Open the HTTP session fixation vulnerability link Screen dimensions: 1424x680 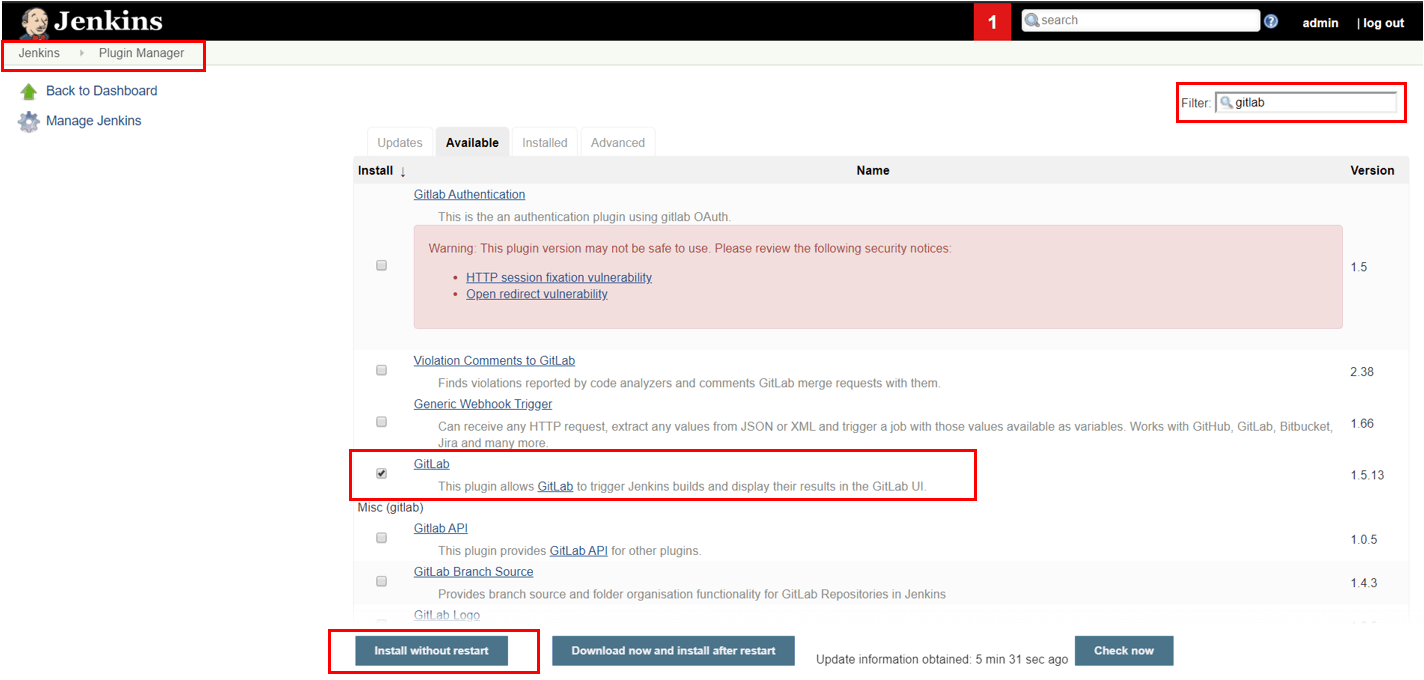point(559,277)
